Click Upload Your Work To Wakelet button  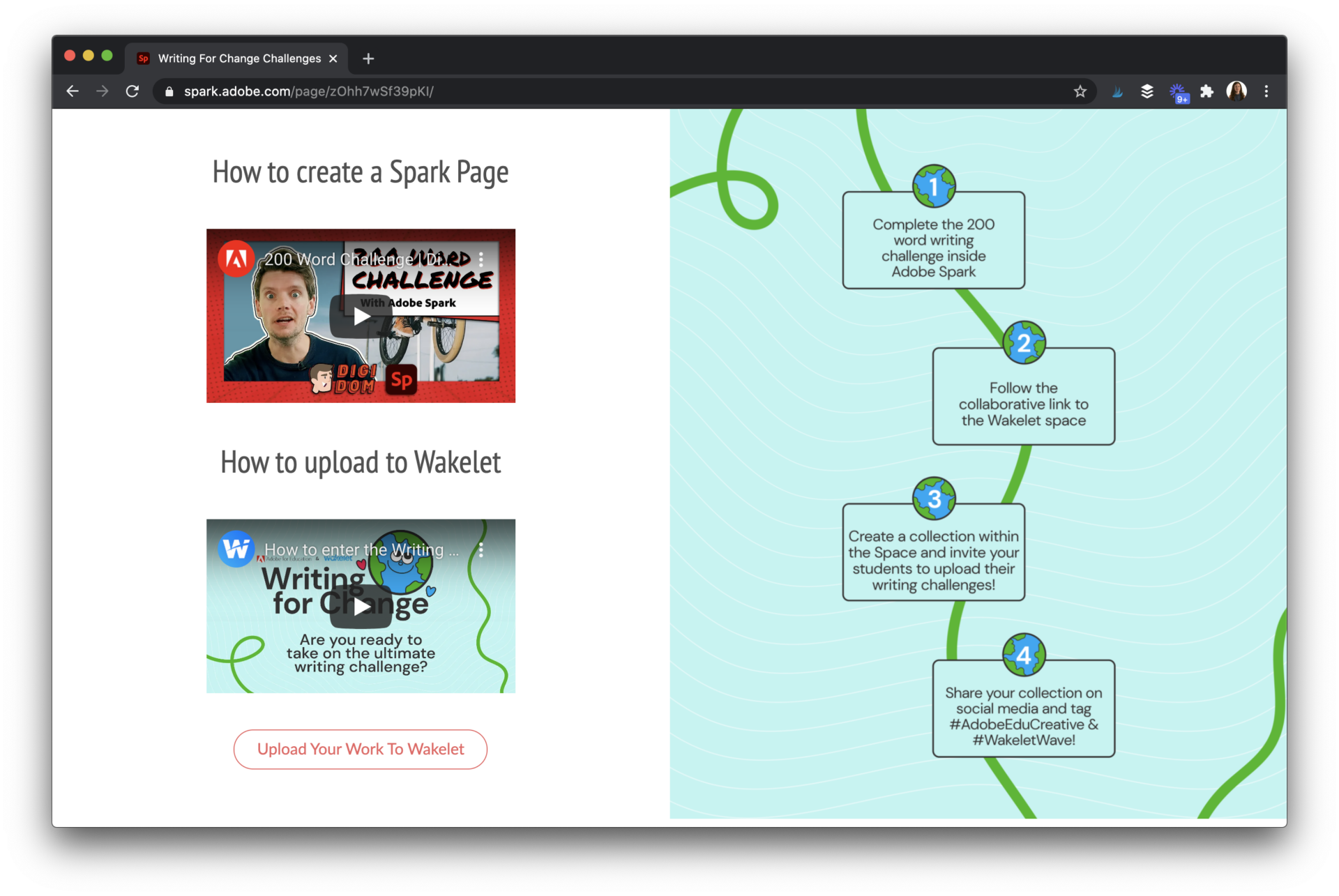361,749
